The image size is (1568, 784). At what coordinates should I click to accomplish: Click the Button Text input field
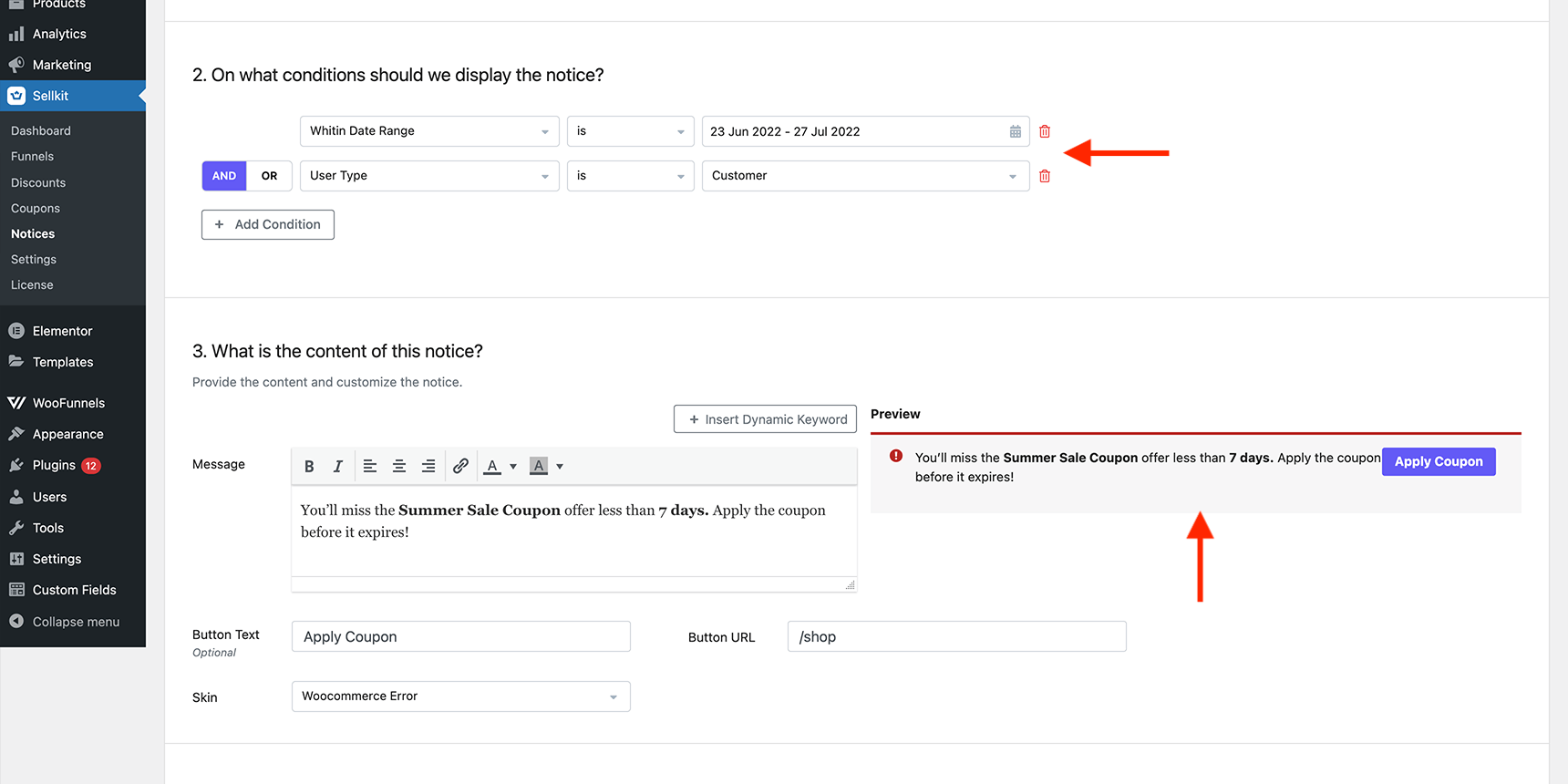tap(460, 636)
